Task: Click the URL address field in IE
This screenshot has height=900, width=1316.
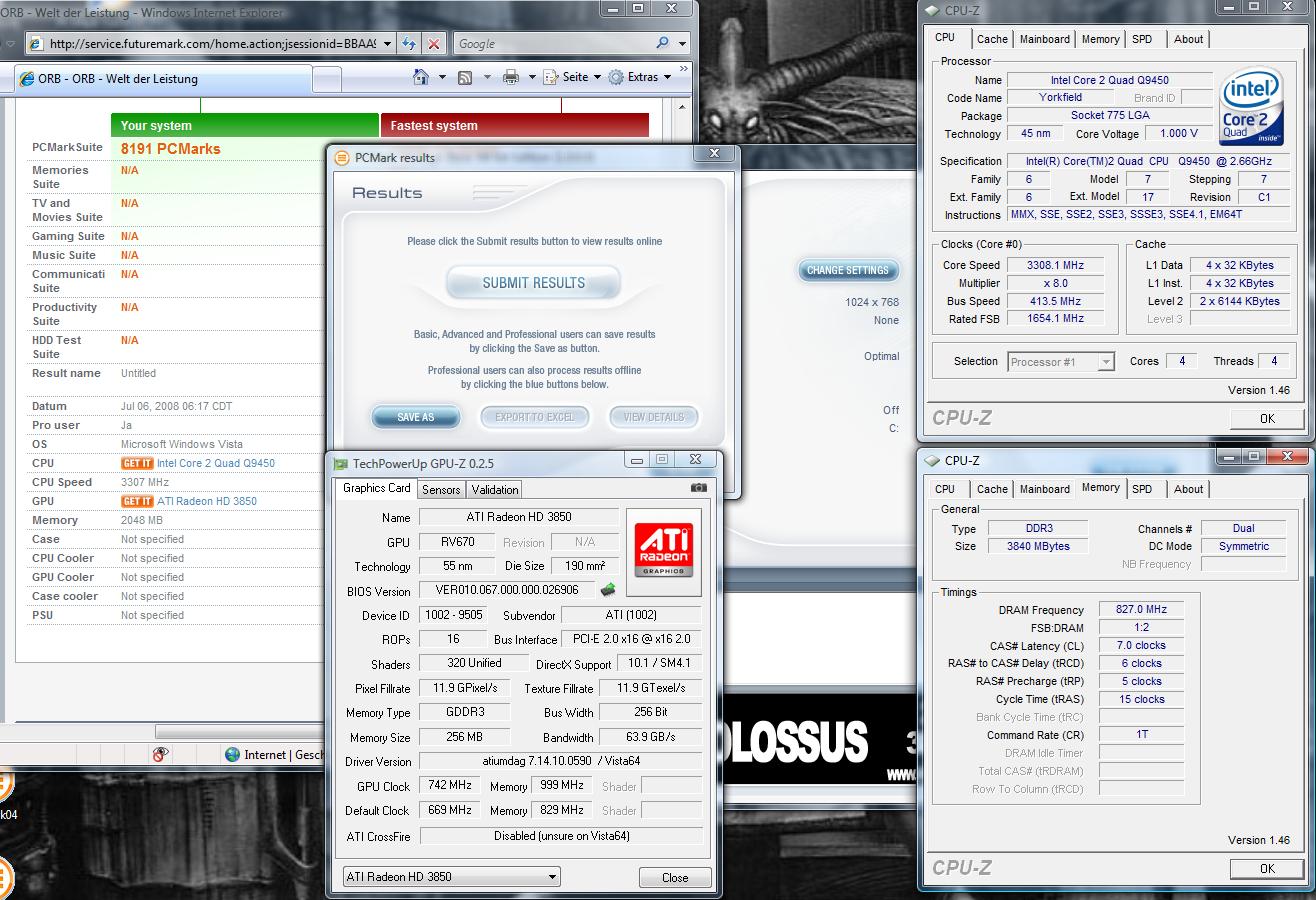Action: click(212, 44)
